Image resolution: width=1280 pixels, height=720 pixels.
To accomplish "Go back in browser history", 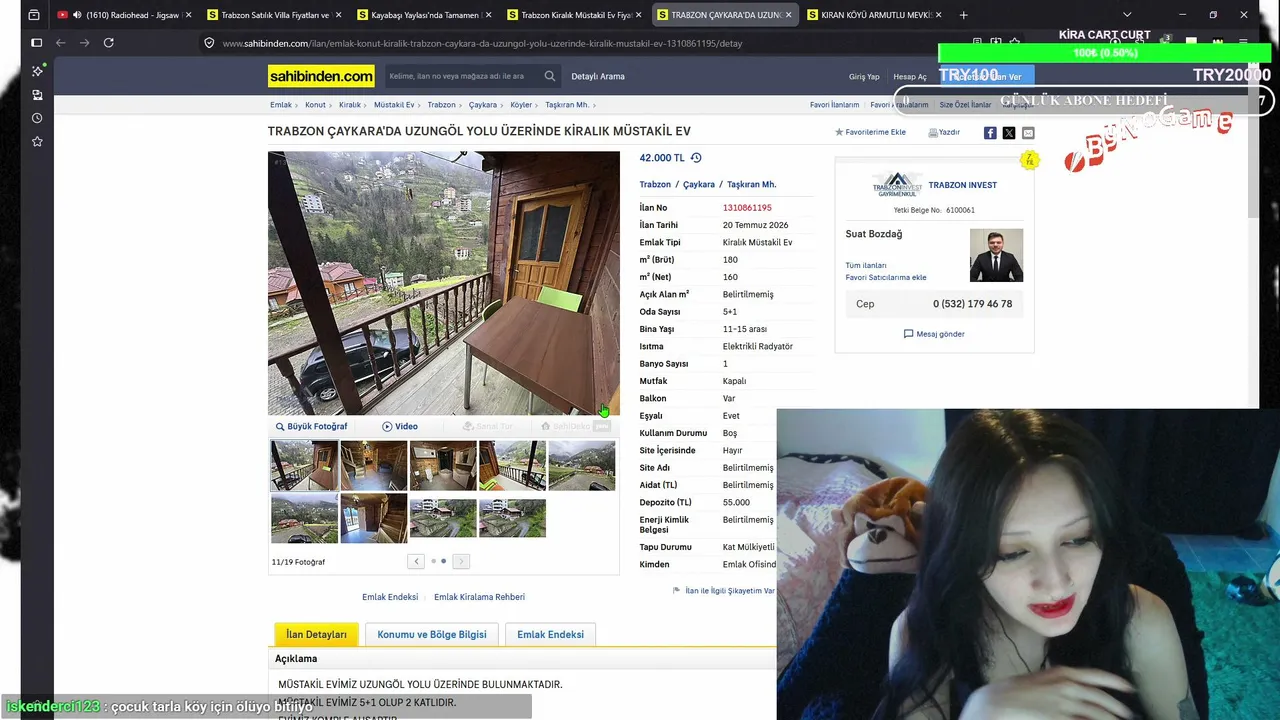I will point(60,43).
